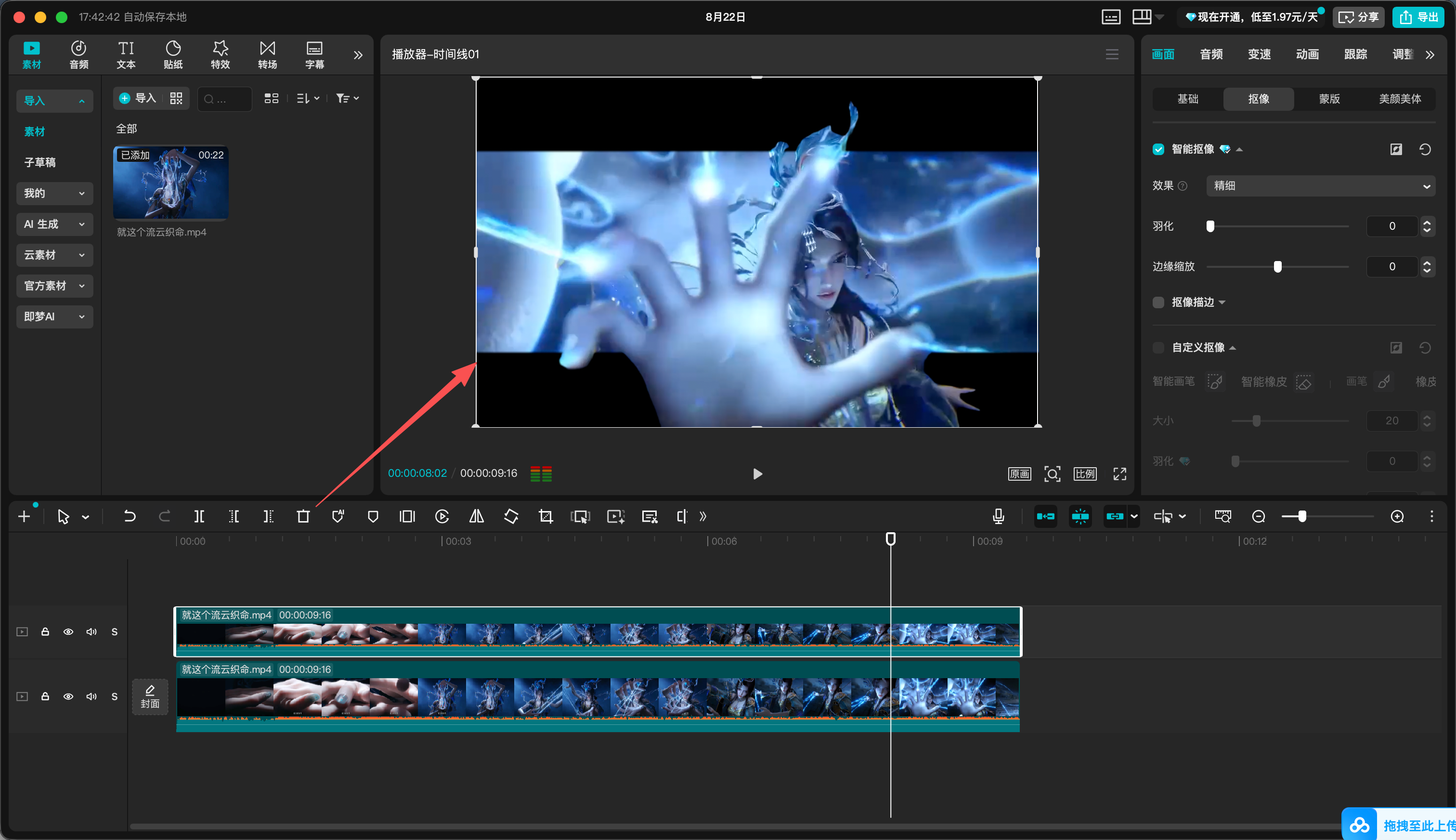
Task: Click the freeze frame tool icon
Action: (x=407, y=516)
